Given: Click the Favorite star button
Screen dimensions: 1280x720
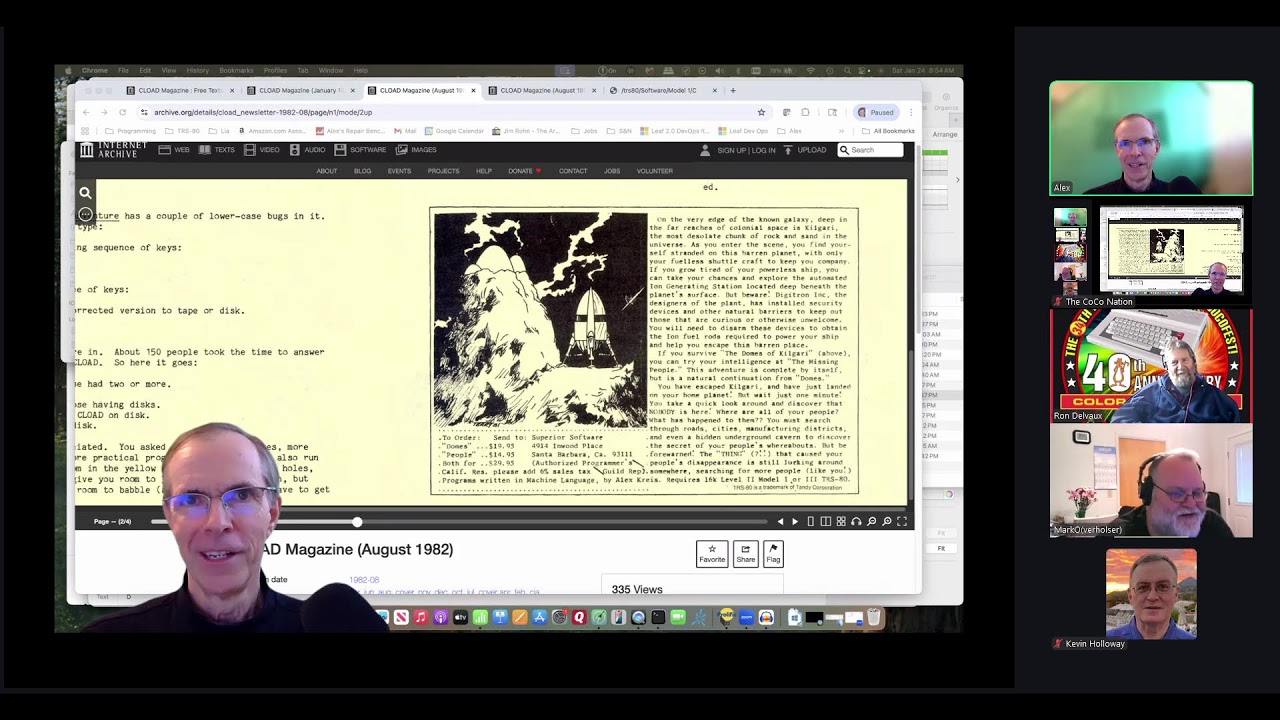Looking at the screenshot, I should coord(712,554).
